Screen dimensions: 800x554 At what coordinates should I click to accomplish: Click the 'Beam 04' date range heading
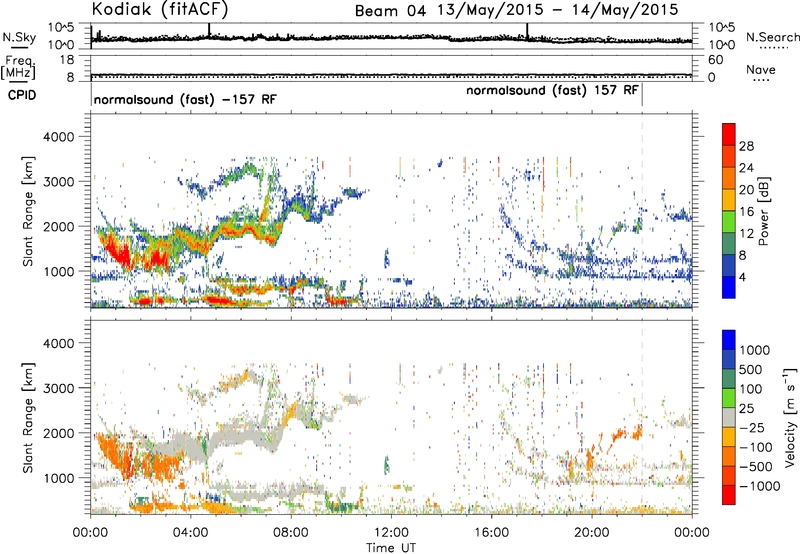[517, 11]
